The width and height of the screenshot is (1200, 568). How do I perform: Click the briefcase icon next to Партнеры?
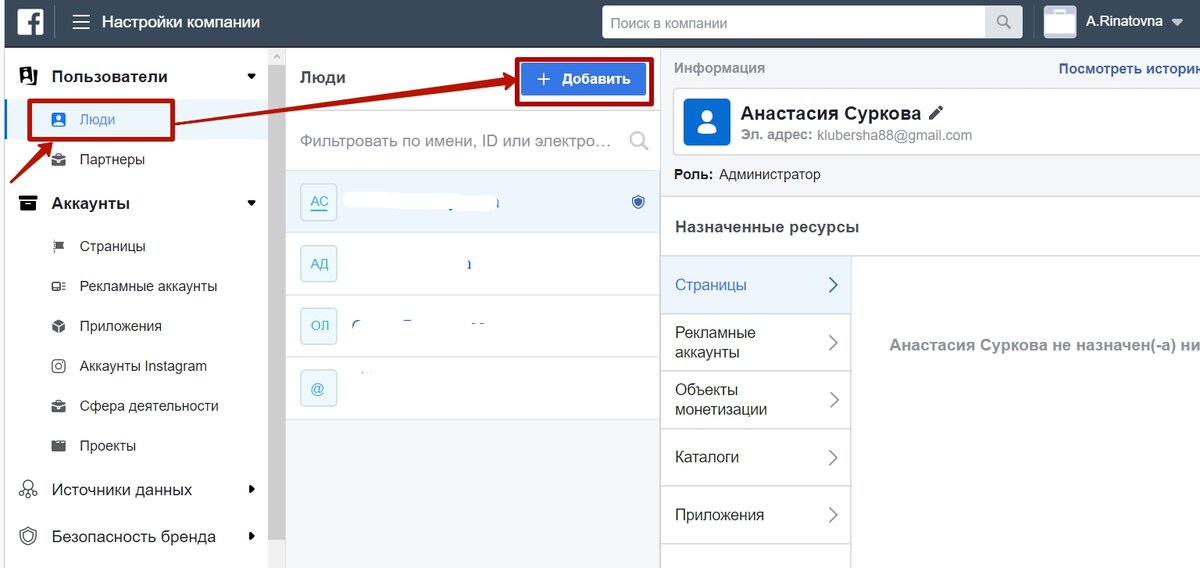(x=59, y=159)
